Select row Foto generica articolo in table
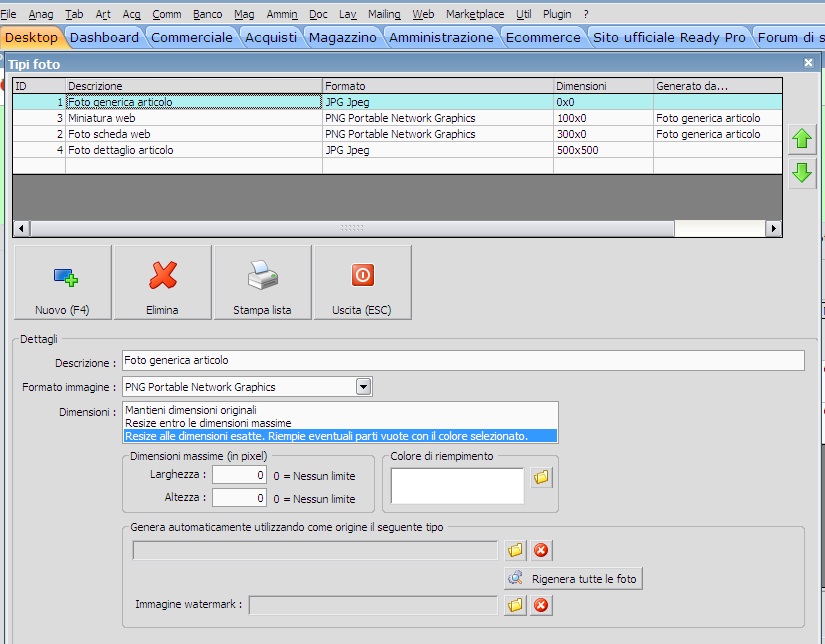Image resolution: width=825 pixels, height=644 pixels. (397, 102)
